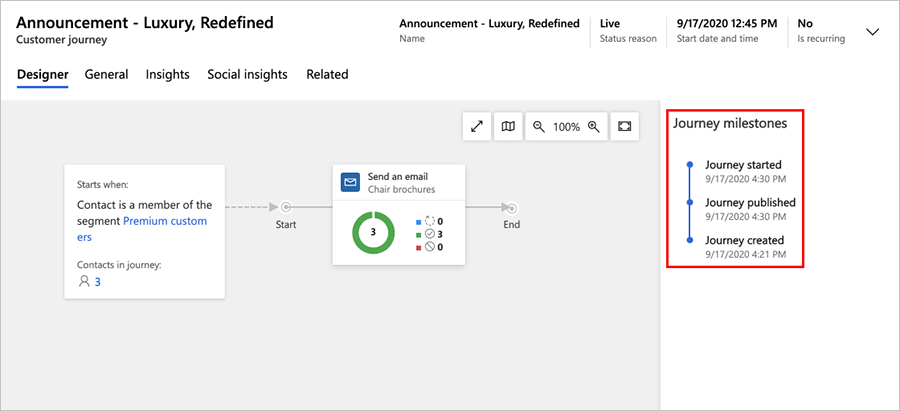Open the minimap icon in canvas toolbar
The height and width of the screenshot is (411, 900).
click(508, 127)
